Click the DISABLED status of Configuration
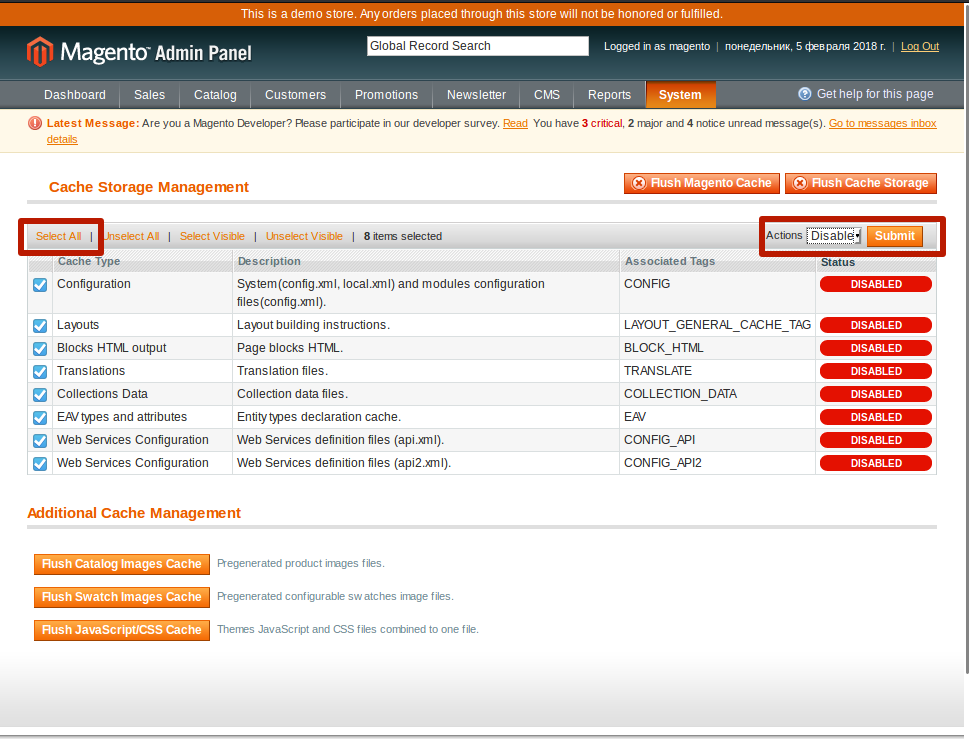The height and width of the screenshot is (739, 969). tap(876, 284)
